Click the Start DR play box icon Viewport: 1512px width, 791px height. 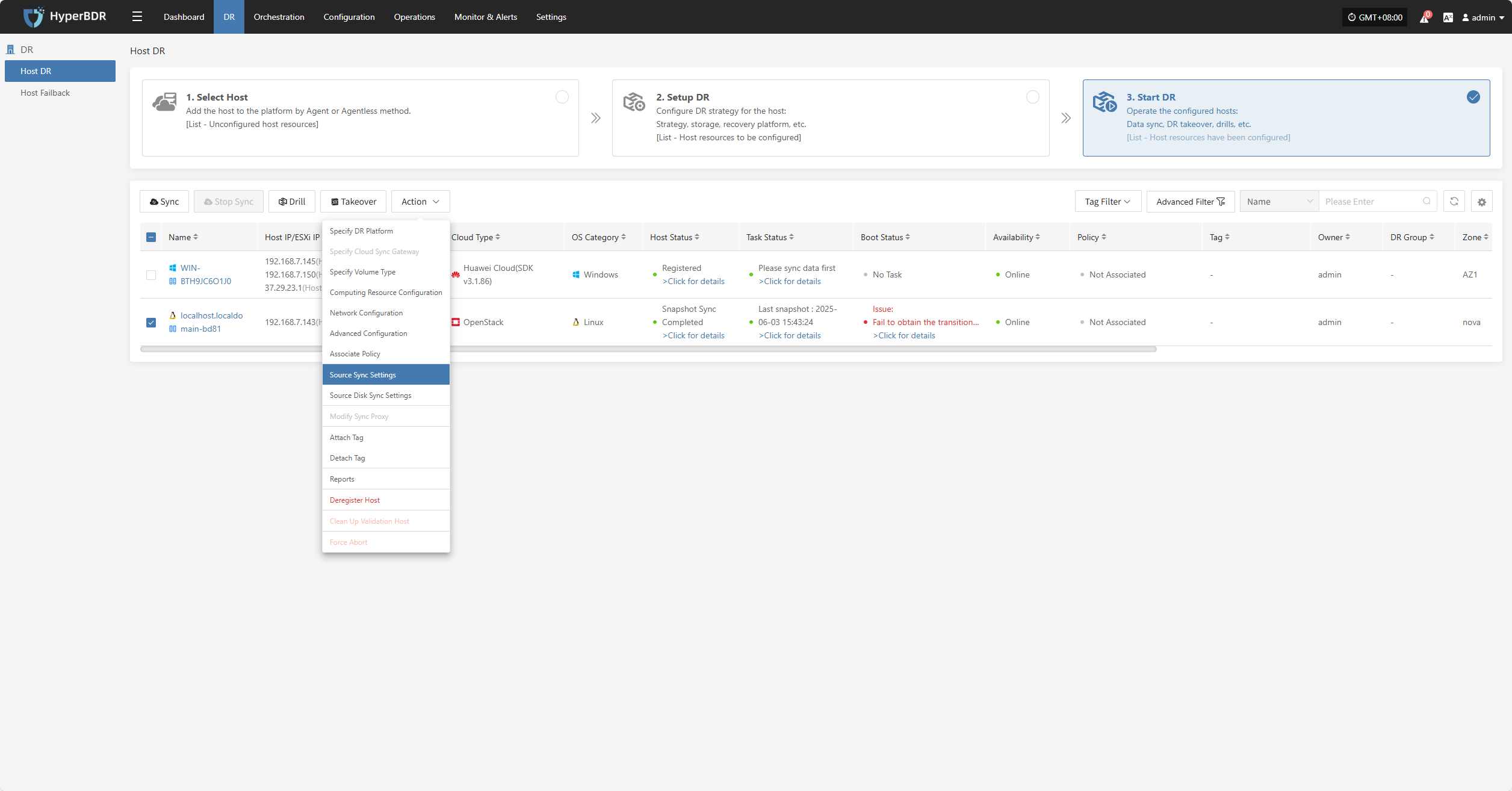[x=1105, y=102]
